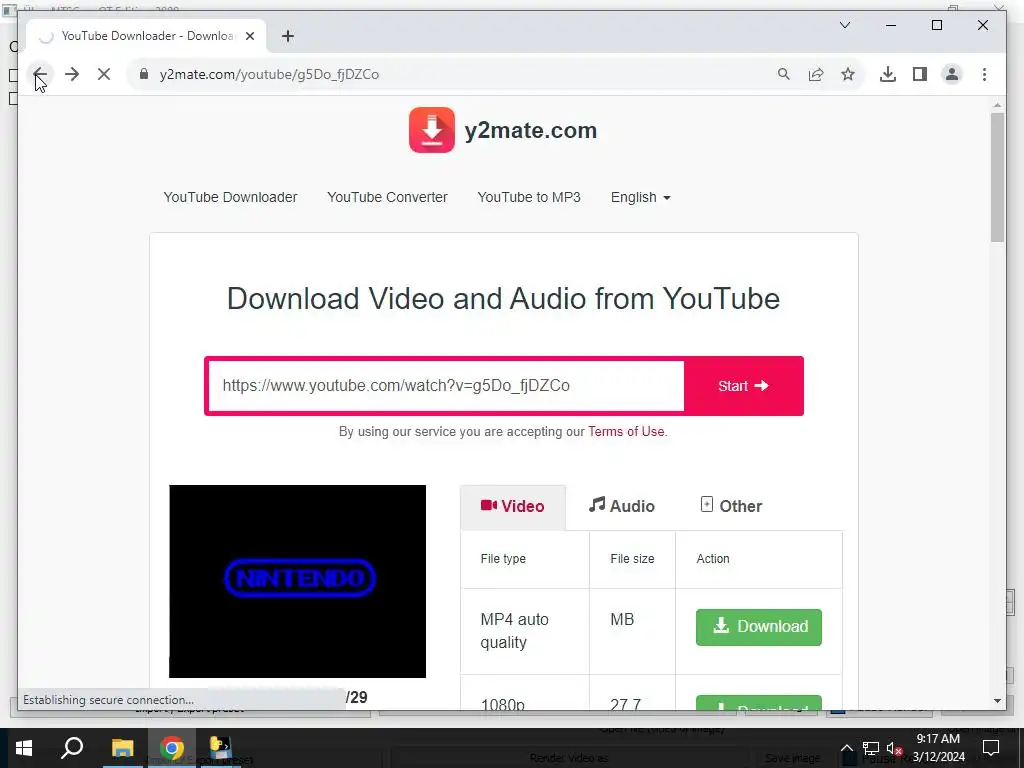Image resolution: width=1024 pixels, height=768 pixels.
Task: Go forward in browser history
Action: tap(72, 74)
